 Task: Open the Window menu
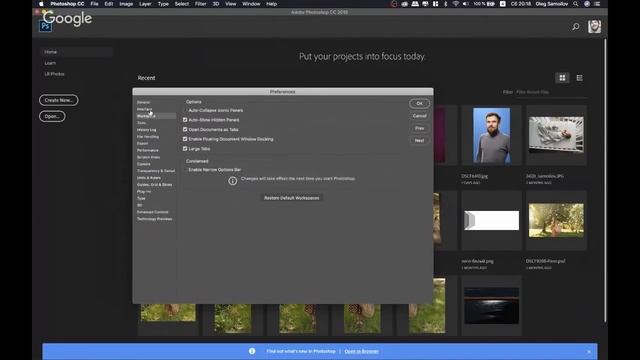251,4
